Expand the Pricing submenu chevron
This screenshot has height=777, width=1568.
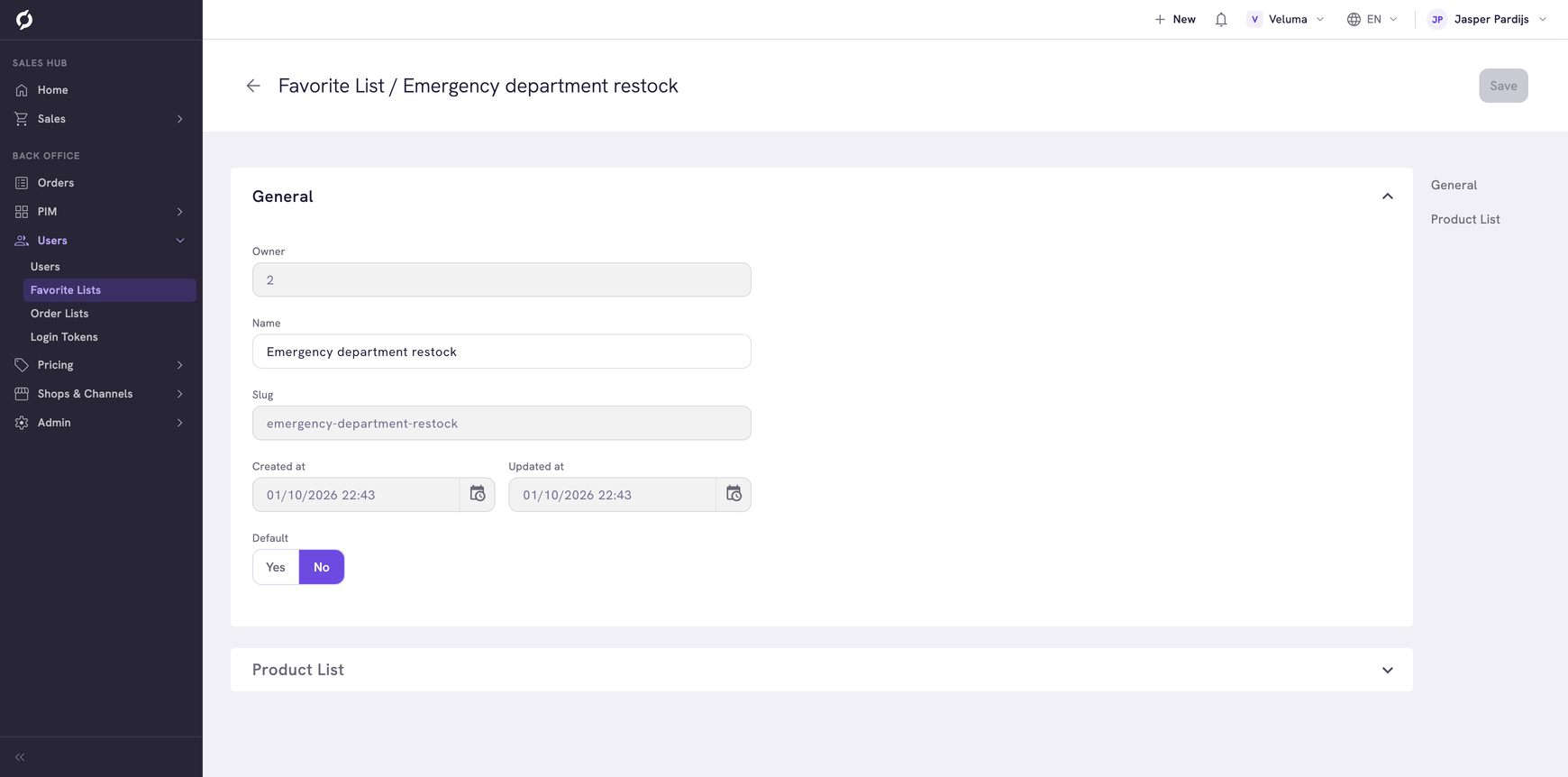click(x=180, y=365)
